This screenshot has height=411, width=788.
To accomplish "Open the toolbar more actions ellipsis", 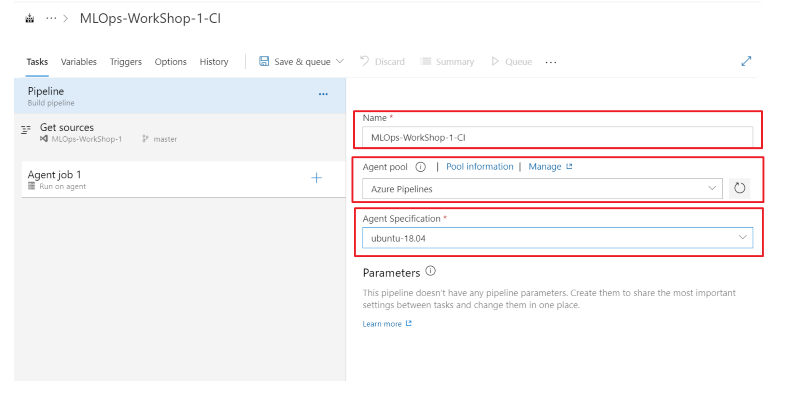I will (x=551, y=62).
